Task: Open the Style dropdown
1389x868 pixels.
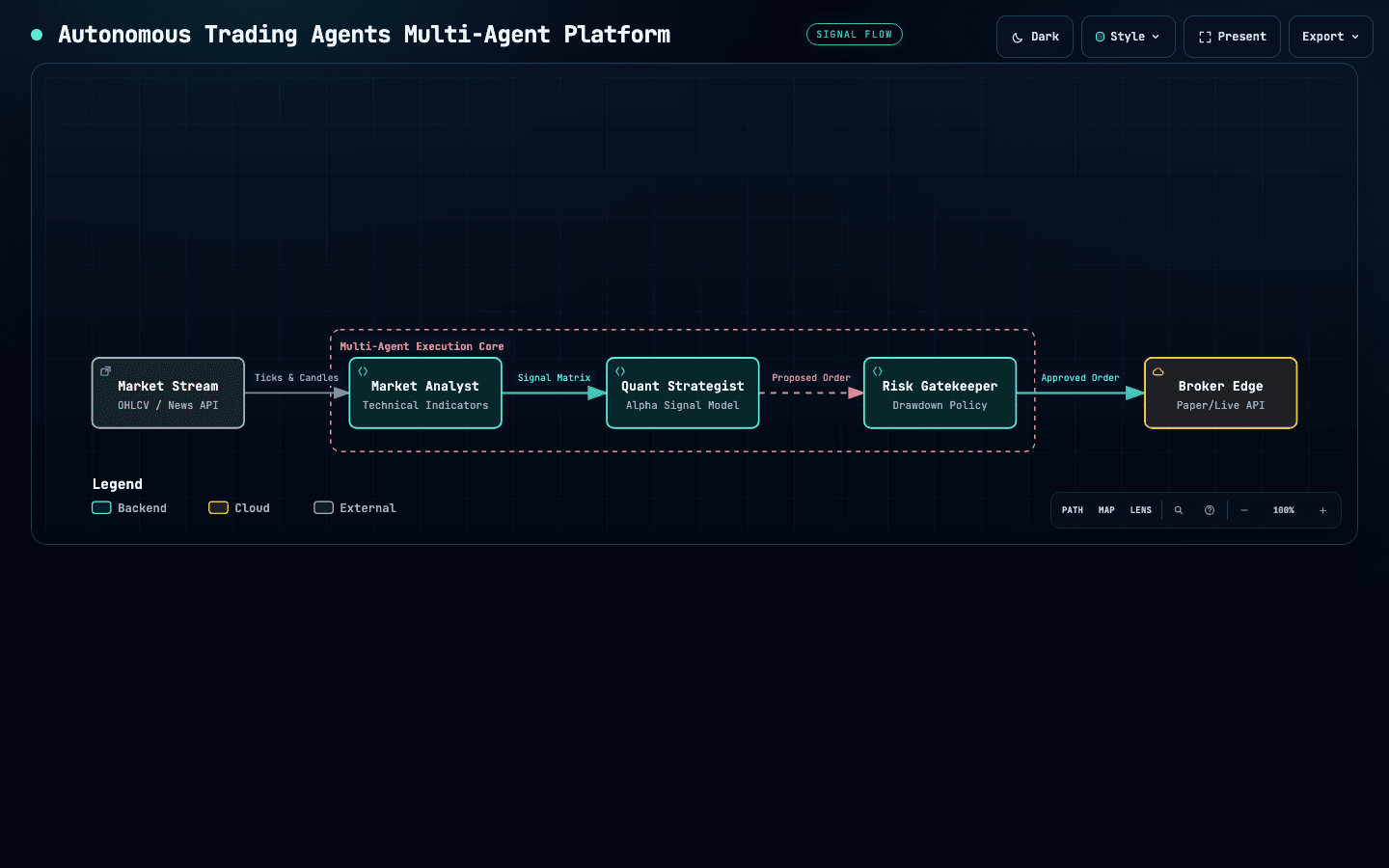Action: [x=1128, y=37]
